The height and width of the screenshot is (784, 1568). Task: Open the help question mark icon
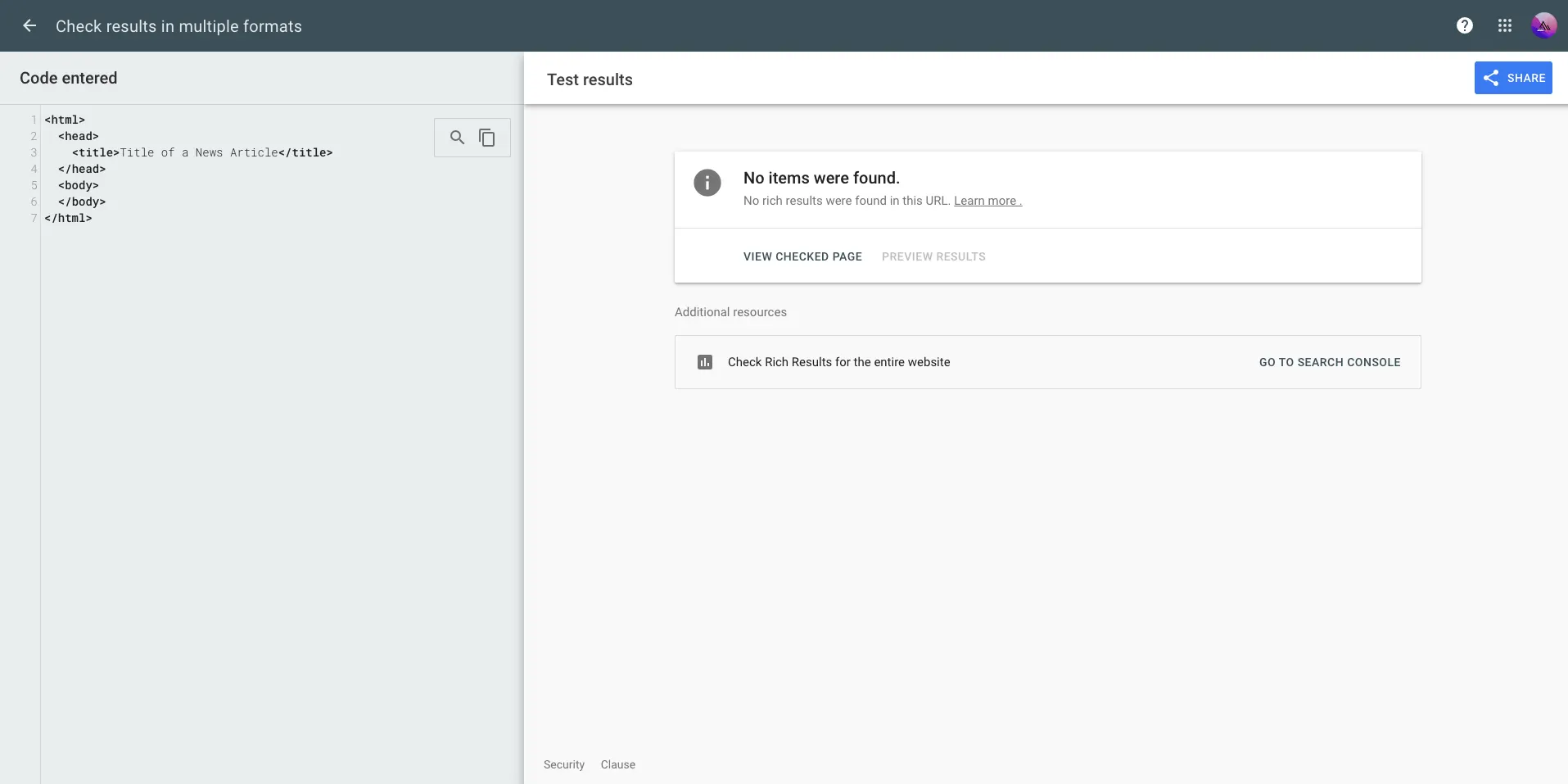click(1464, 26)
